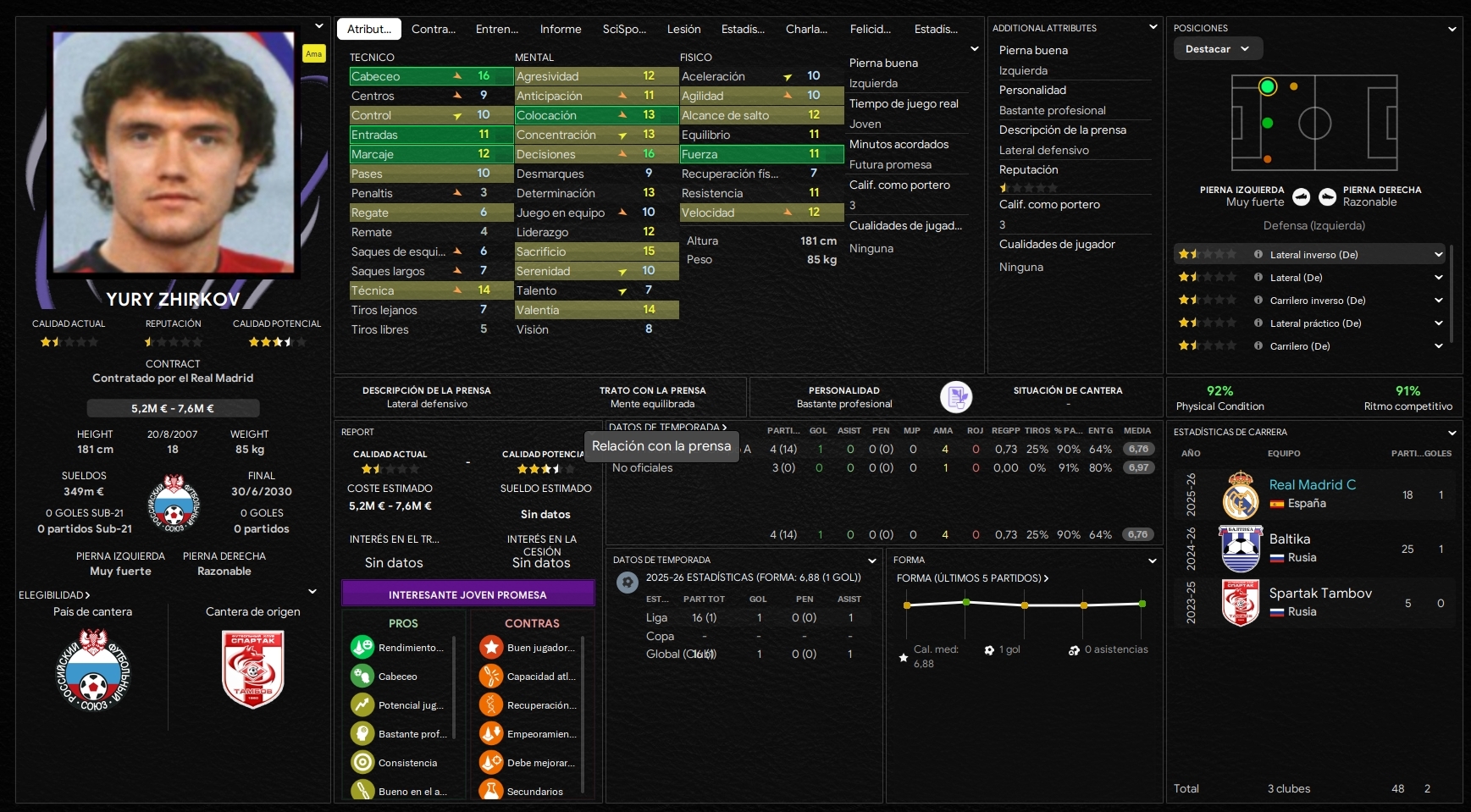The image size is (1471, 812).
Task: Click the Buen jugador... con icon
Action: 491,648
